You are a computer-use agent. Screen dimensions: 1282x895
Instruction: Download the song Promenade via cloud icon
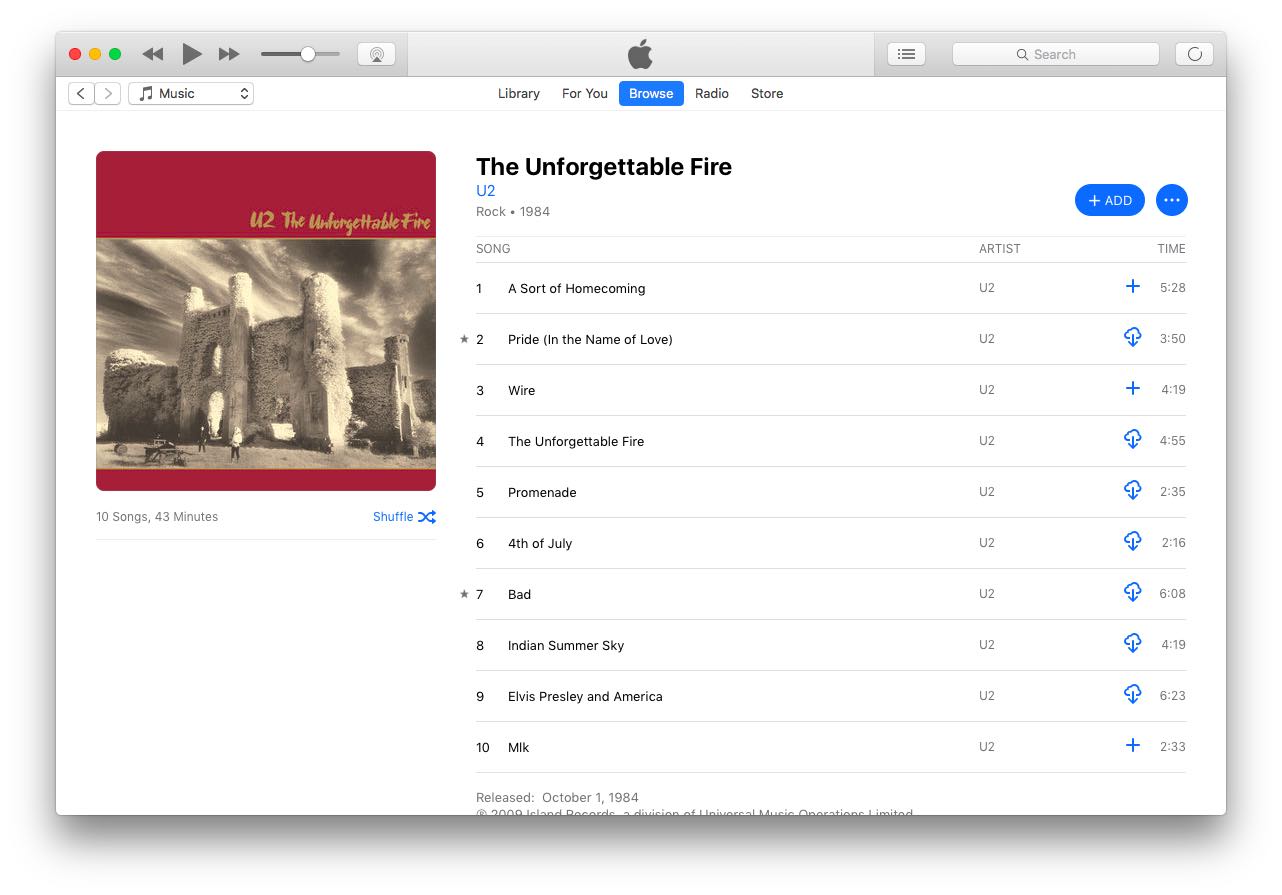coord(1132,491)
